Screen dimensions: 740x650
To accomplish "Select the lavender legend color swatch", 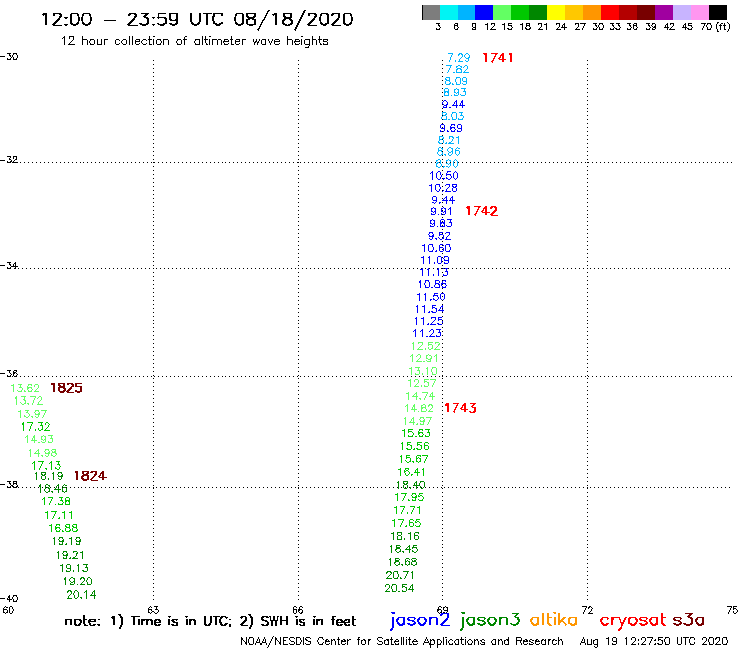I will [681, 12].
